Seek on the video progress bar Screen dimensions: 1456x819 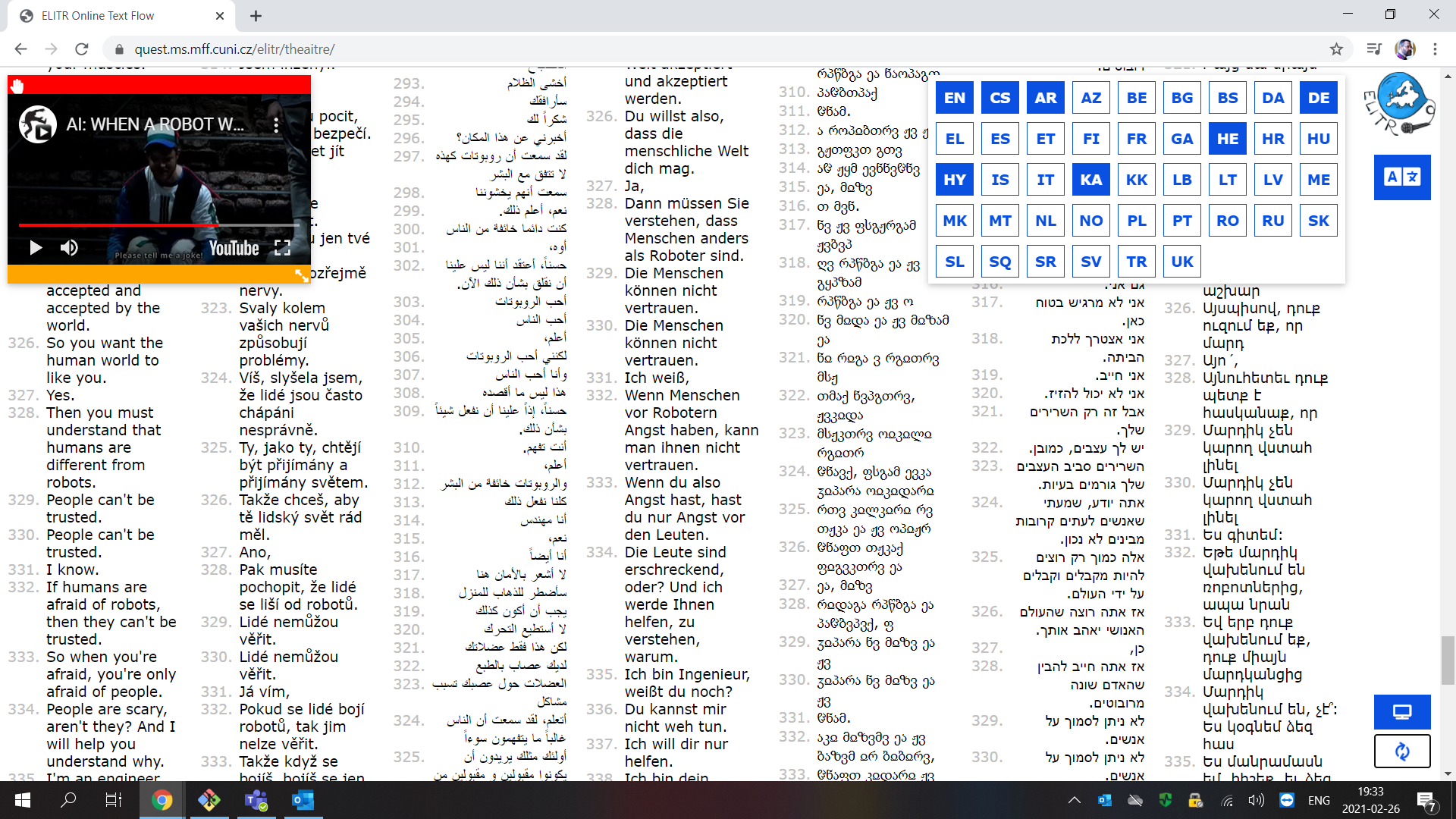pos(152,225)
